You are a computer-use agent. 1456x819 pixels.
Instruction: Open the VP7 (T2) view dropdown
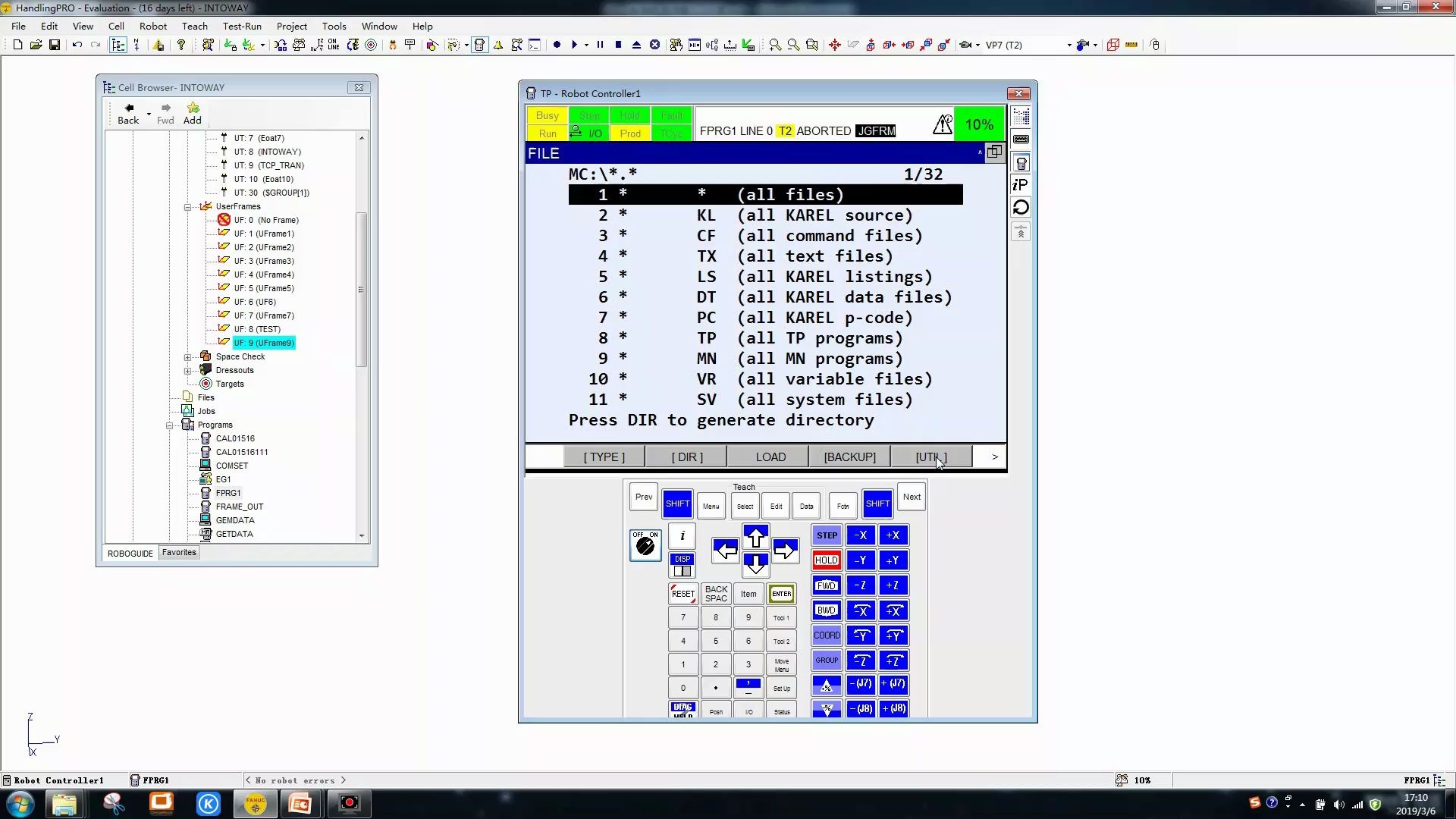(x=1069, y=45)
